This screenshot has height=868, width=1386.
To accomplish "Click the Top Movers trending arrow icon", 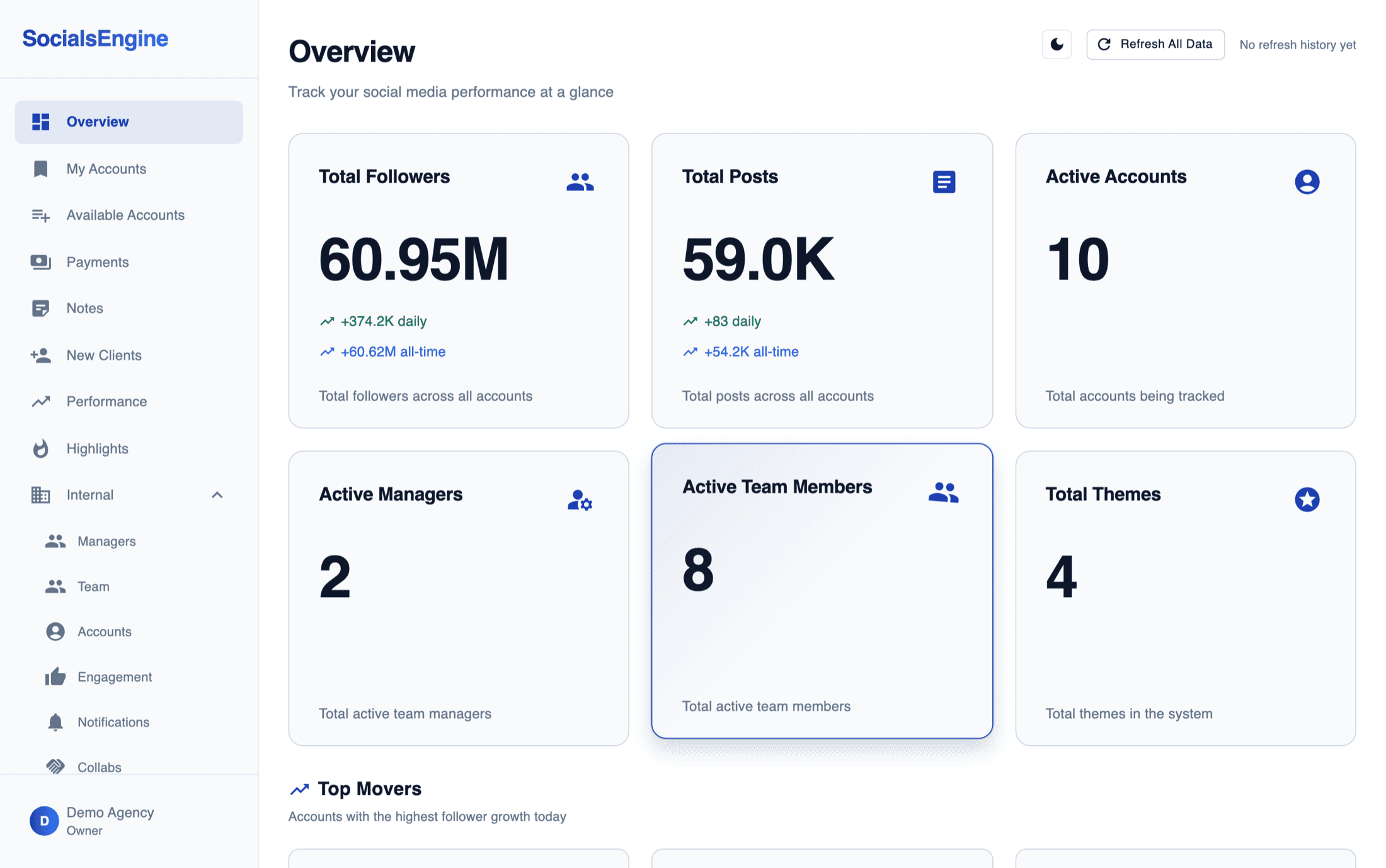I will pyautogui.click(x=299, y=789).
